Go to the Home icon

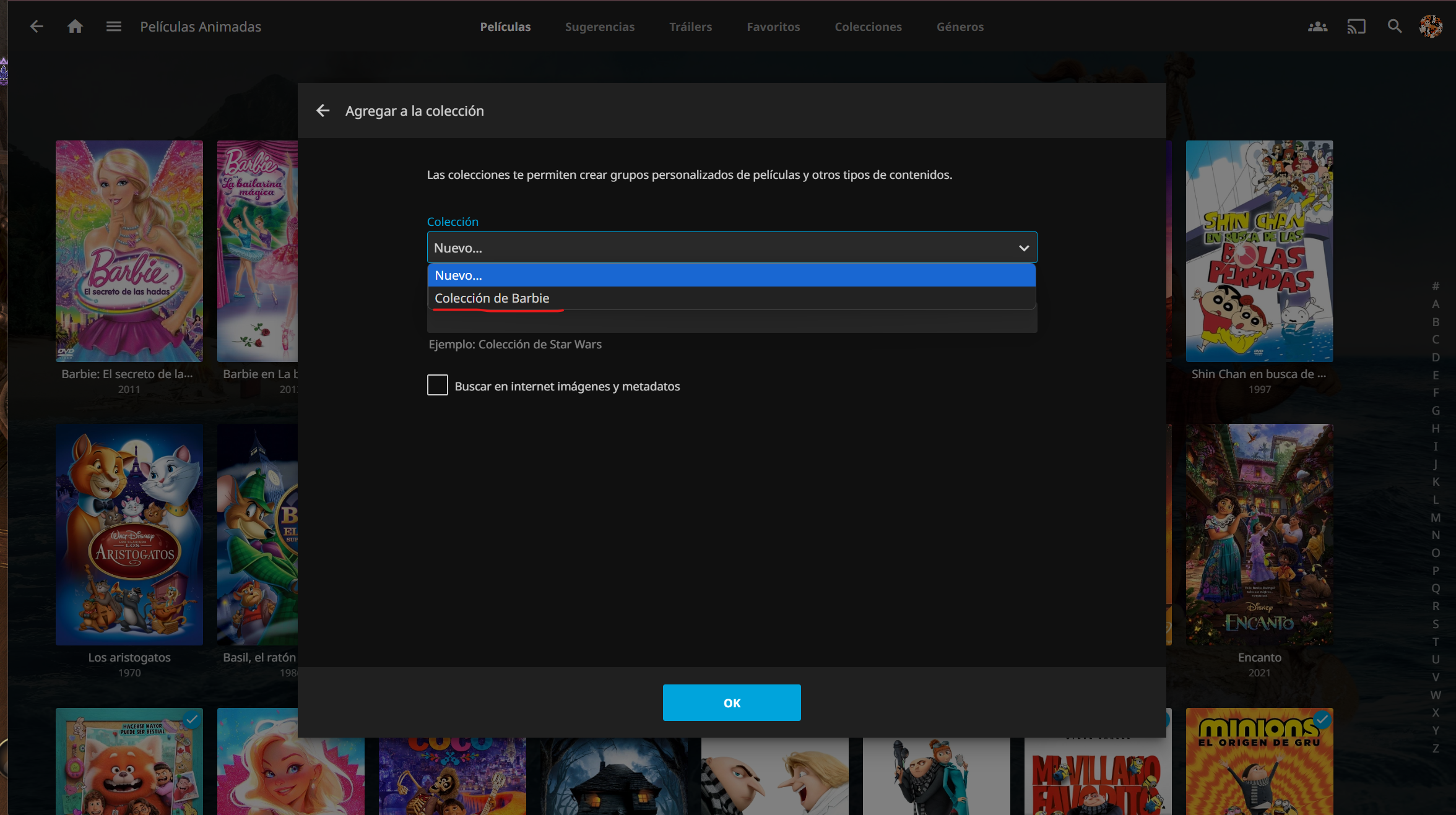click(75, 27)
